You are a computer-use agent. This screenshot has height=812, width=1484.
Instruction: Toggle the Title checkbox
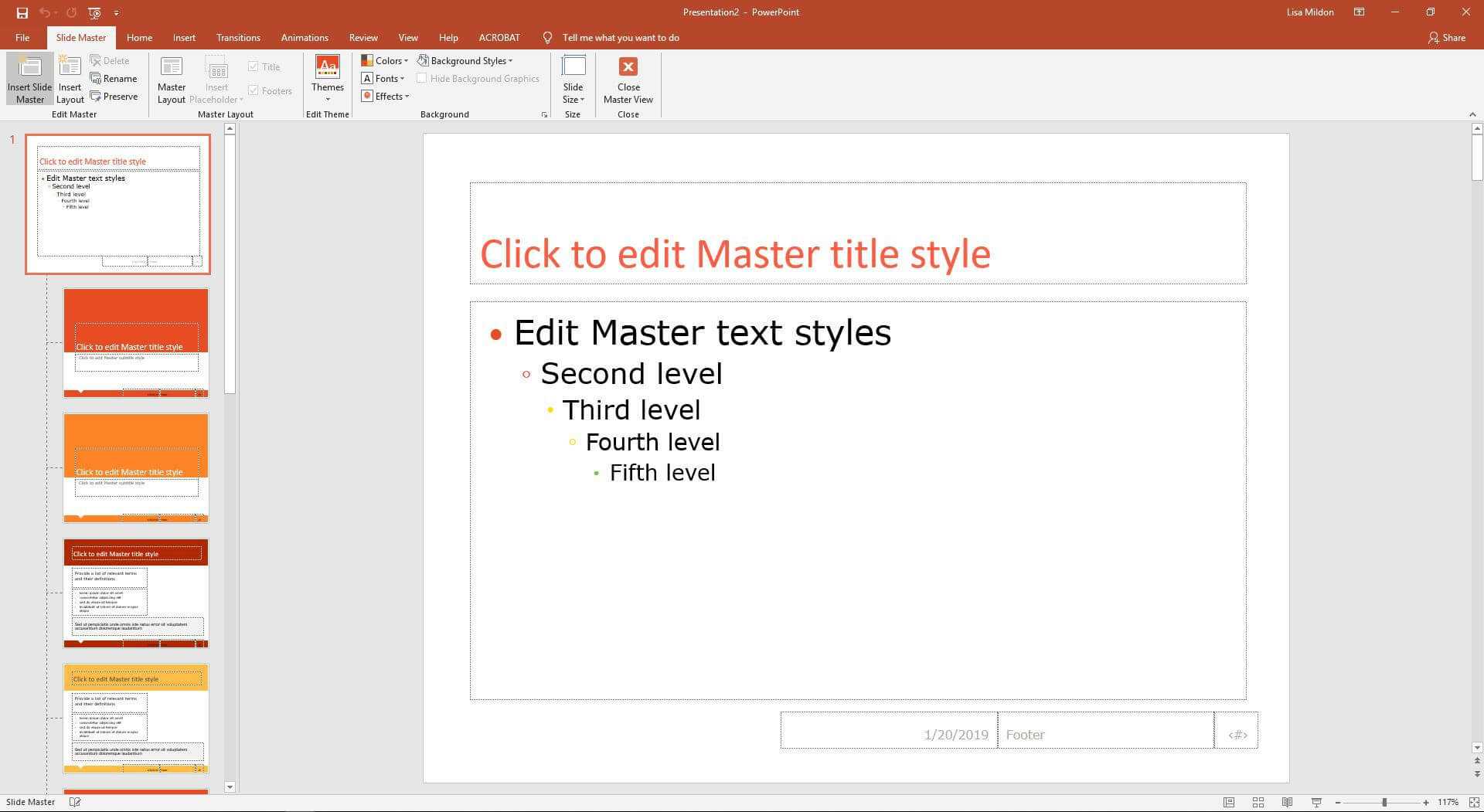coord(255,66)
